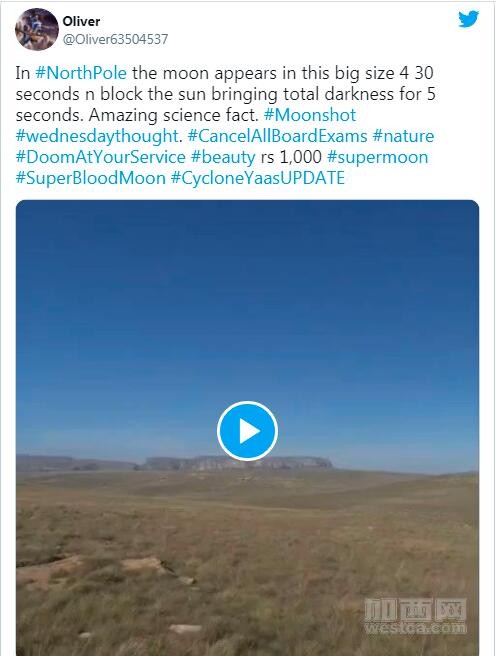Play the embedded moon video
Image resolution: width=496 pixels, height=656 pixels.
point(247,431)
